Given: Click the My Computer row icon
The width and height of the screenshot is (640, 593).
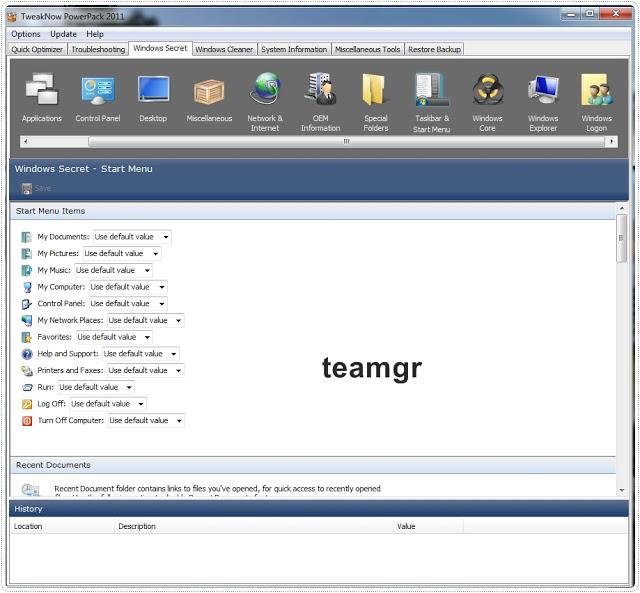Looking at the screenshot, I should click(27, 287).
